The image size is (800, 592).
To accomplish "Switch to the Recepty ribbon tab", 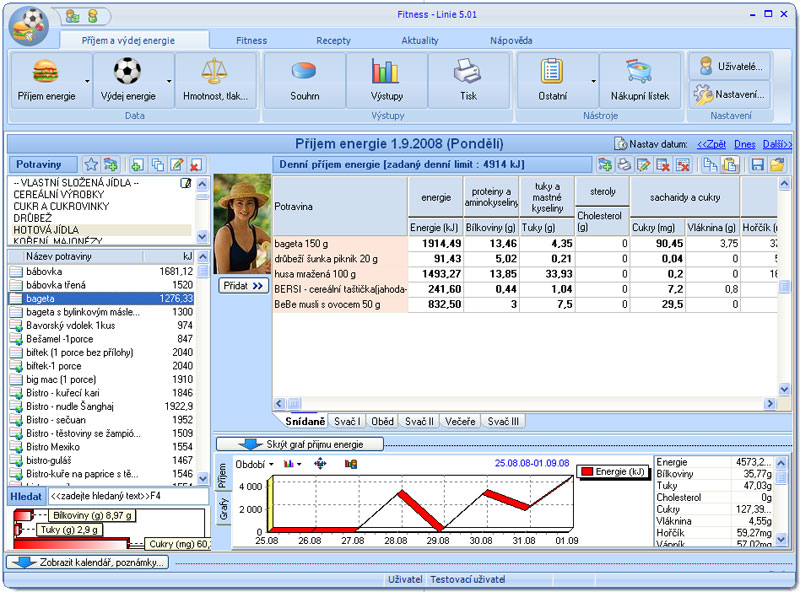I will coord(333,40).
